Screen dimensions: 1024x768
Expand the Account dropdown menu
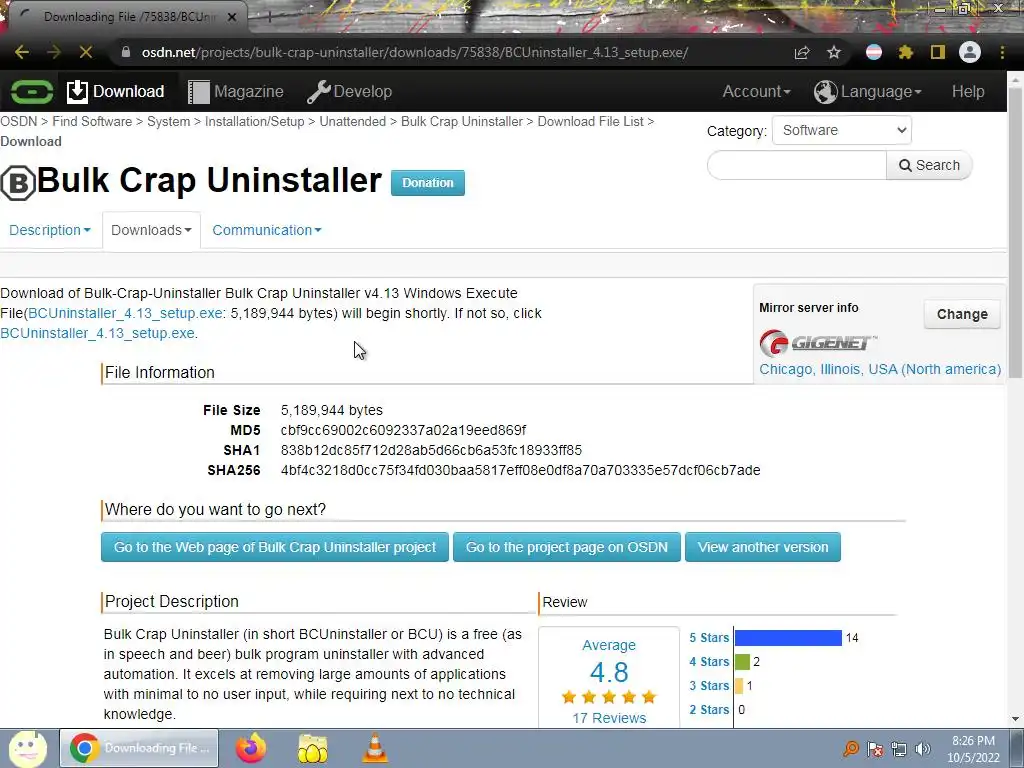(x=756, y=91)
